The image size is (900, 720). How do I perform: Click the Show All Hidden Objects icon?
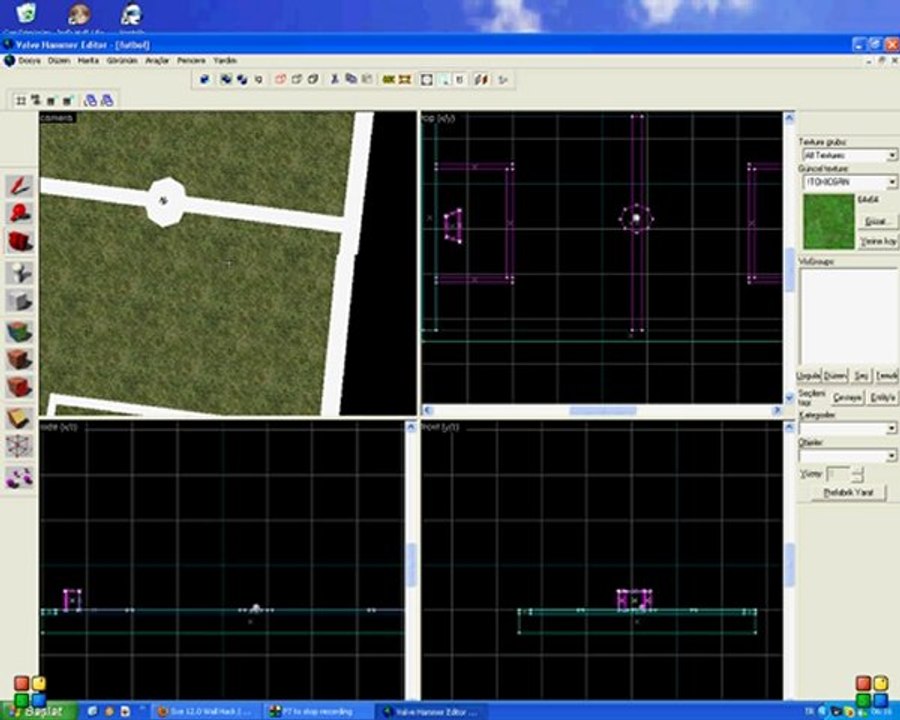tap(313, 80)
